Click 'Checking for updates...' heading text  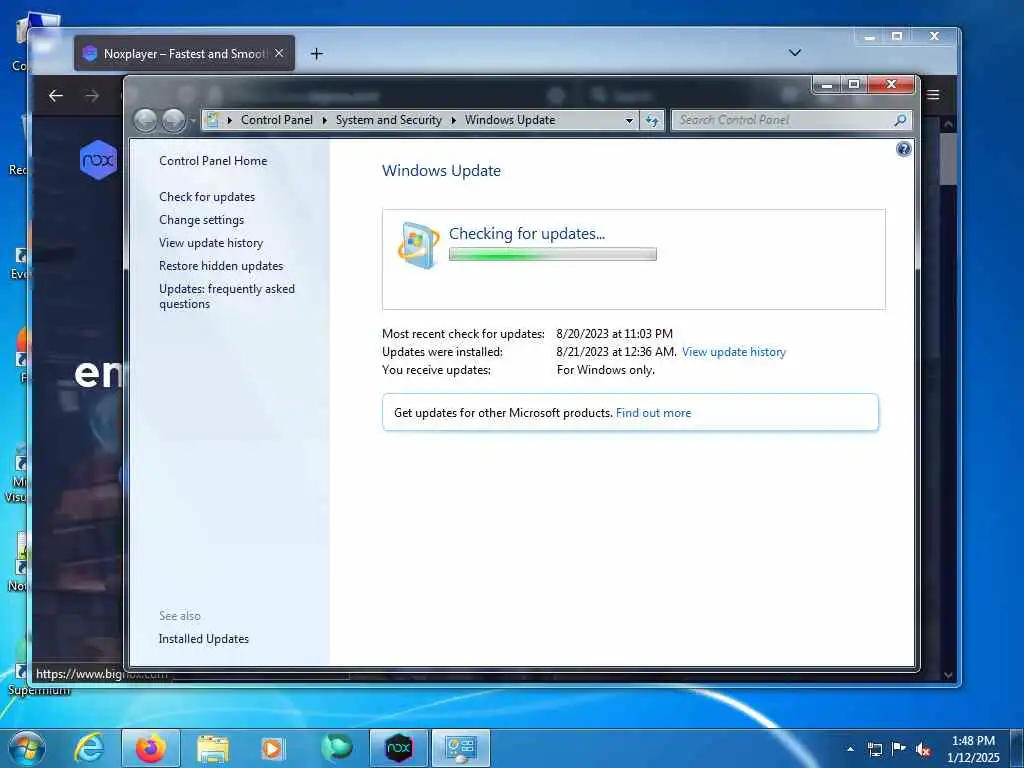(527, 234)
